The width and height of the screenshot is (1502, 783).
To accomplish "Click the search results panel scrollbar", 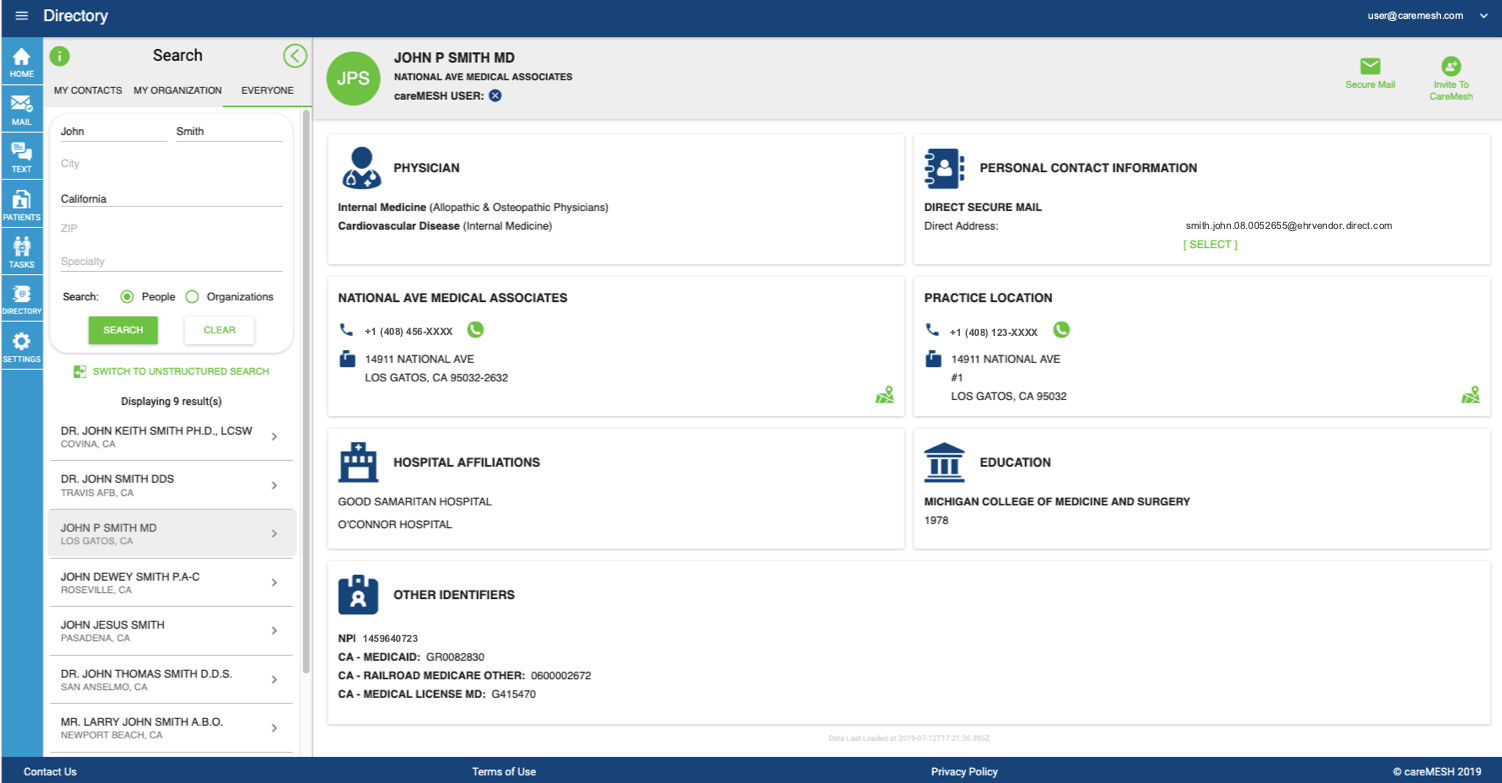I will 306,390.
